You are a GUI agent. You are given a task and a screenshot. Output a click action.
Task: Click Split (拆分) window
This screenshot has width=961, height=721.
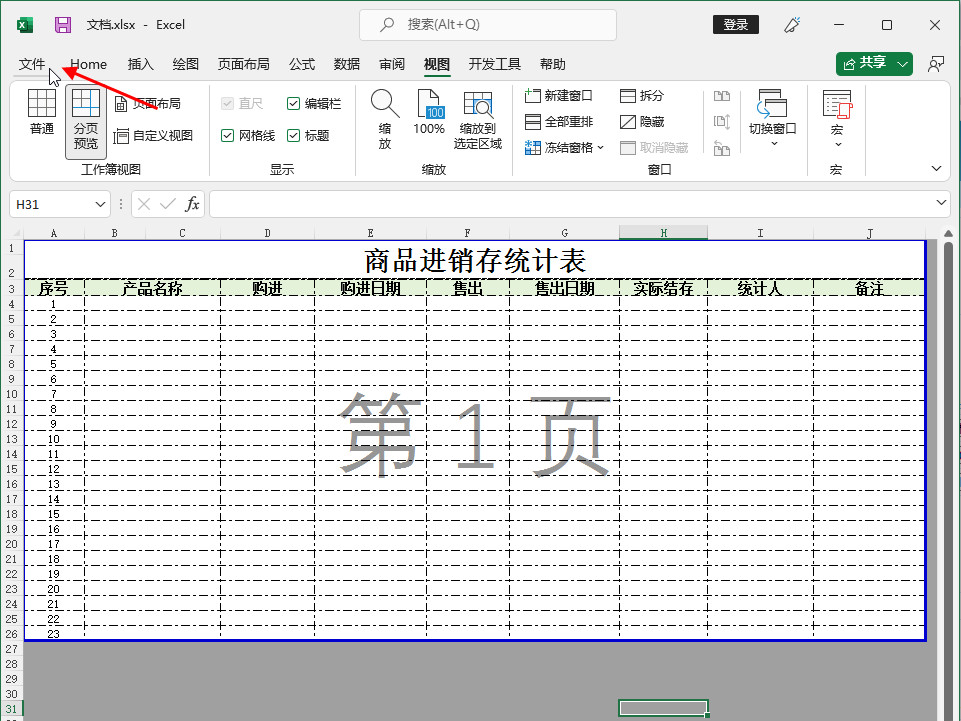[x=642, y=96]
